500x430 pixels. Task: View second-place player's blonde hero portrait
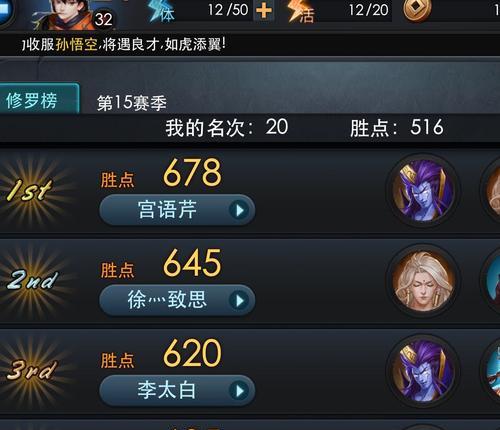(423, 281)
